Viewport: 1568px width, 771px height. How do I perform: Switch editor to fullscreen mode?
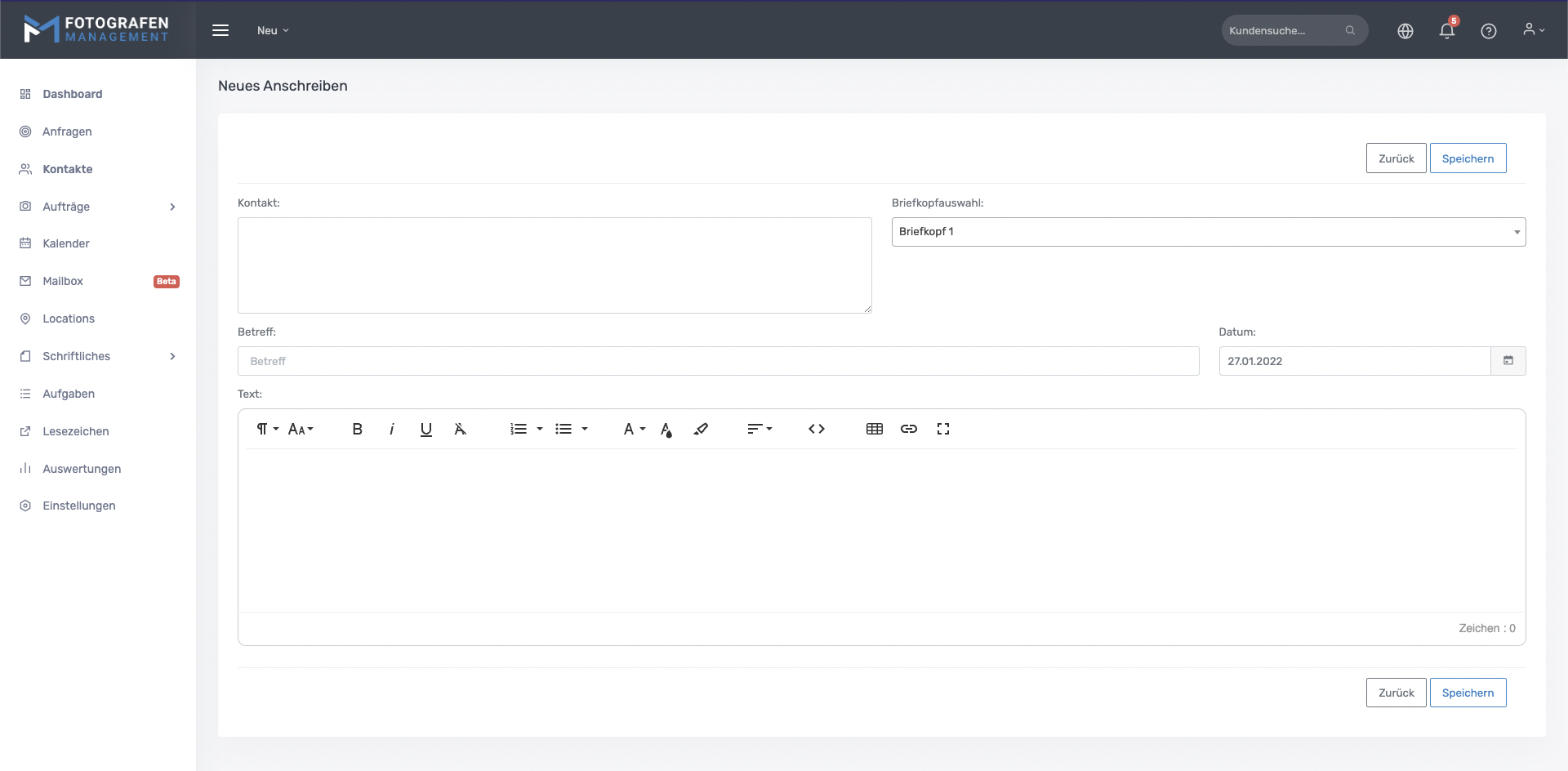(x=942, y=429)
